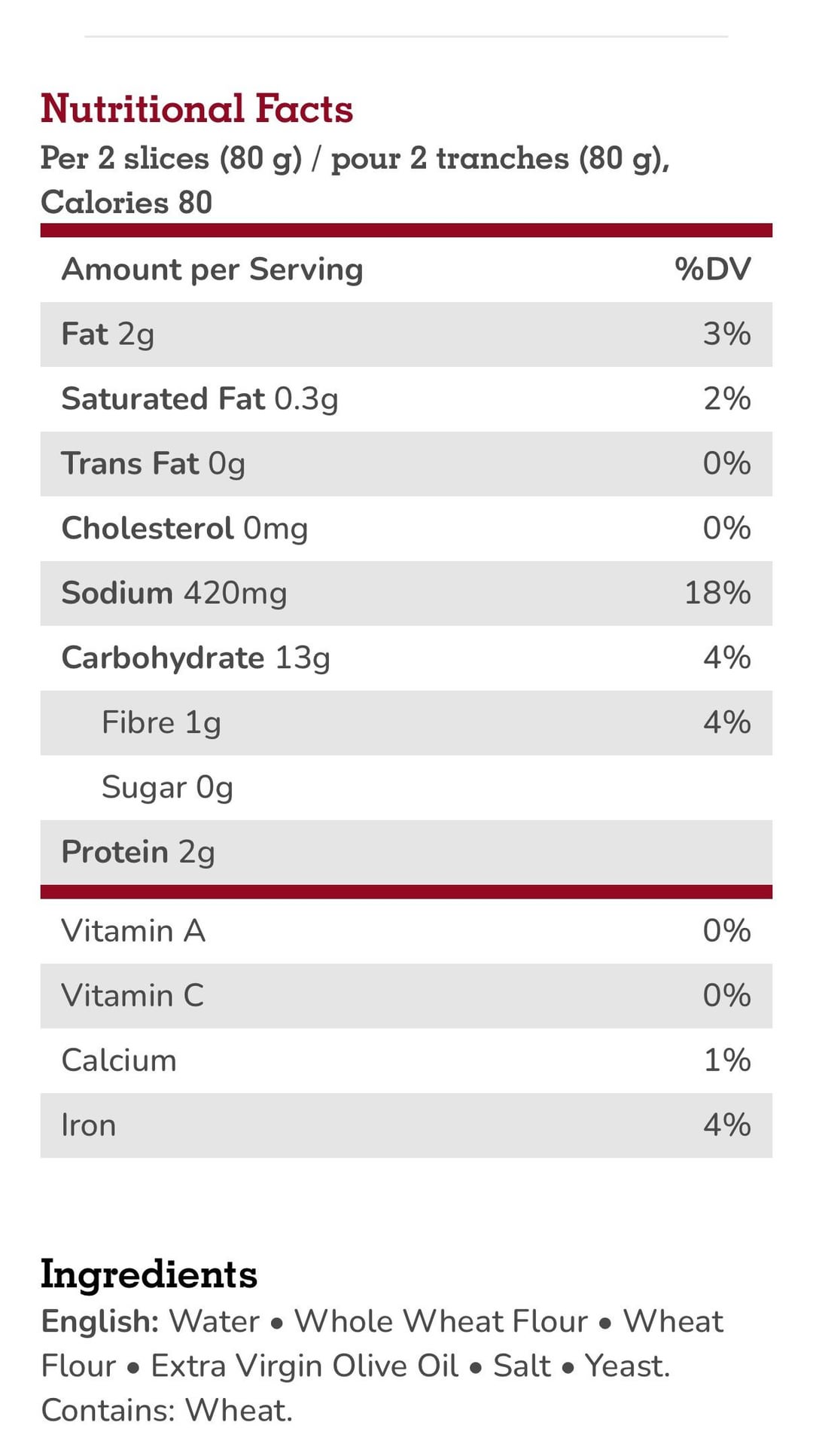
Task: Click the Amount per Serving label
Action: (x=212, y=270)
